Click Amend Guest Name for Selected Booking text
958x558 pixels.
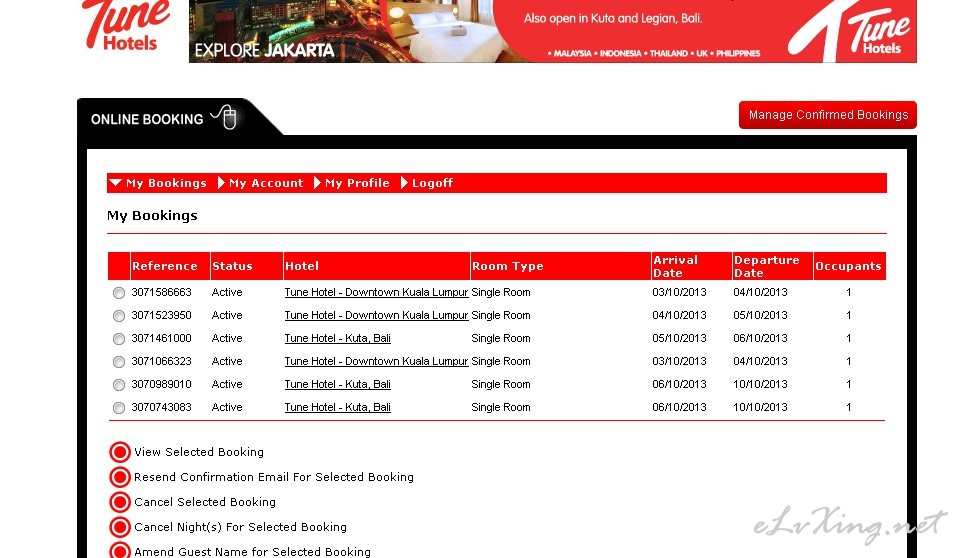252,551
